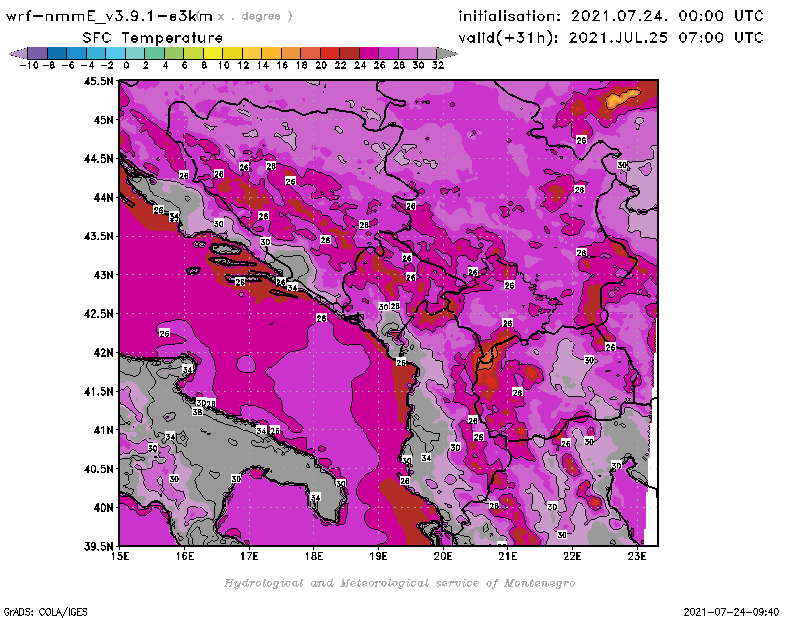Pick the pale mauve 30 to 32 legend swatch
This screenshot has height=618, width=800.
[427, 54]
